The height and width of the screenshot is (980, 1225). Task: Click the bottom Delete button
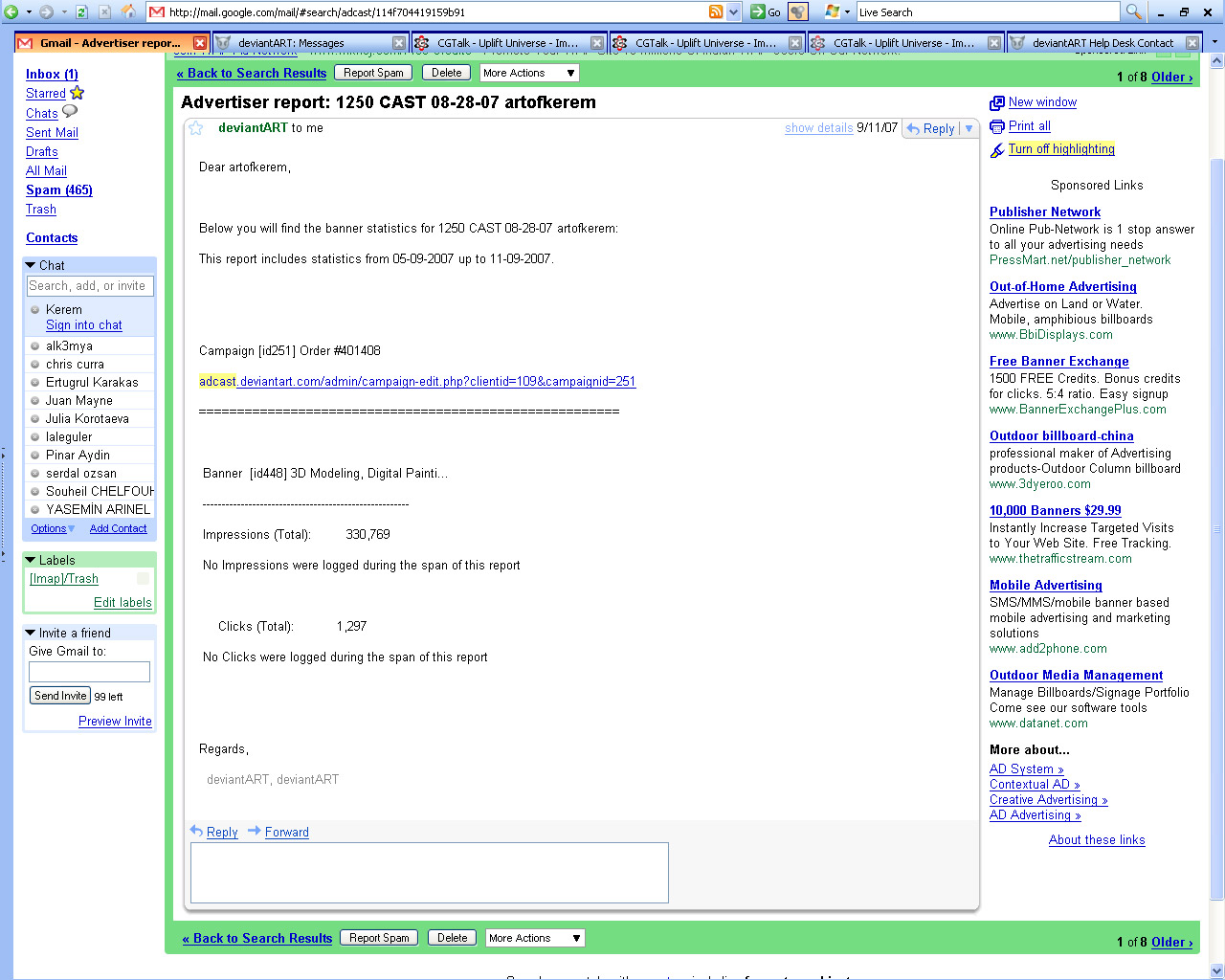453,938
